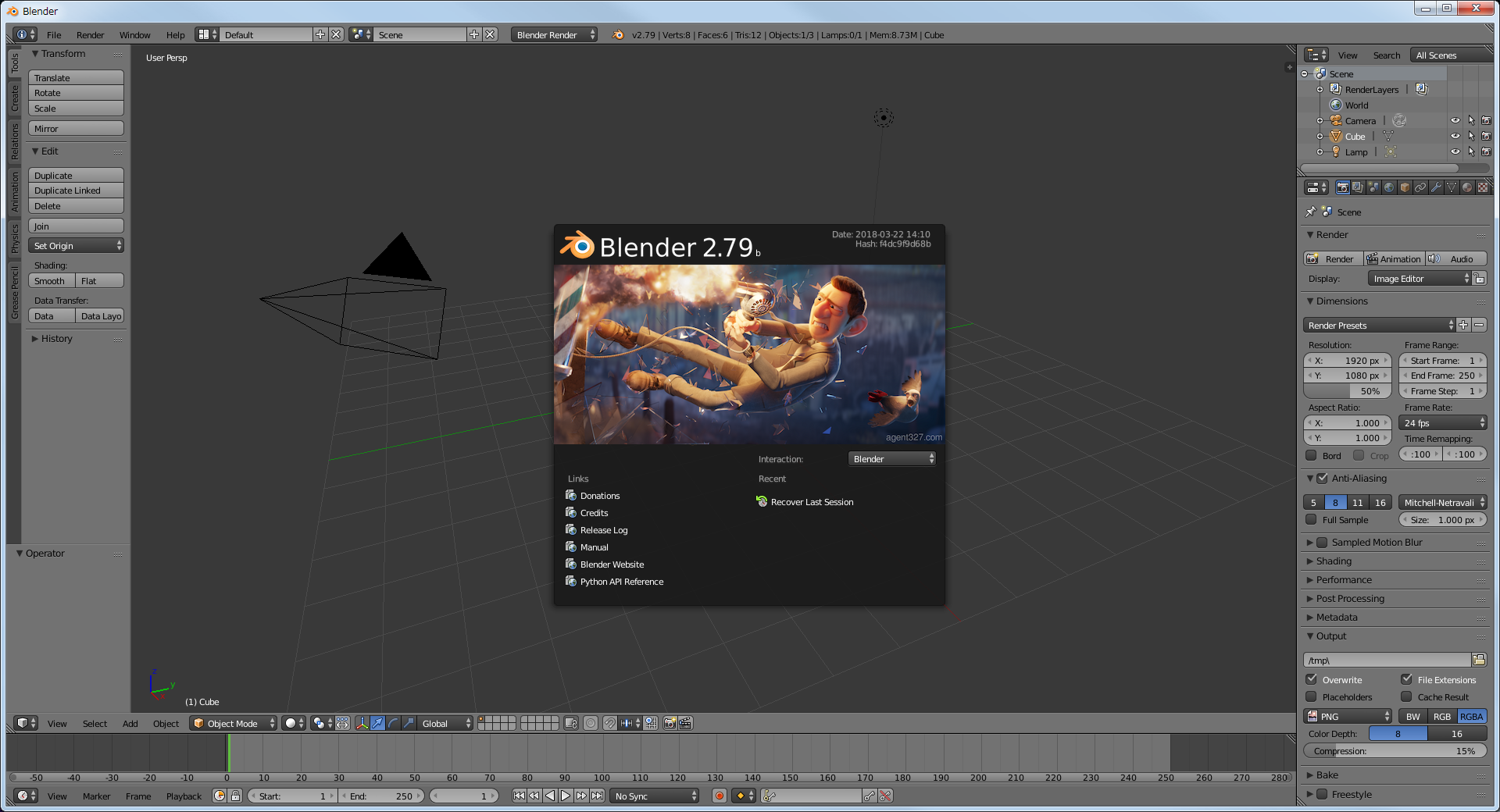Screen dimensions: 1500x812
Task: Click the output path folder browse icon
Action: (x=1479, y=660)
